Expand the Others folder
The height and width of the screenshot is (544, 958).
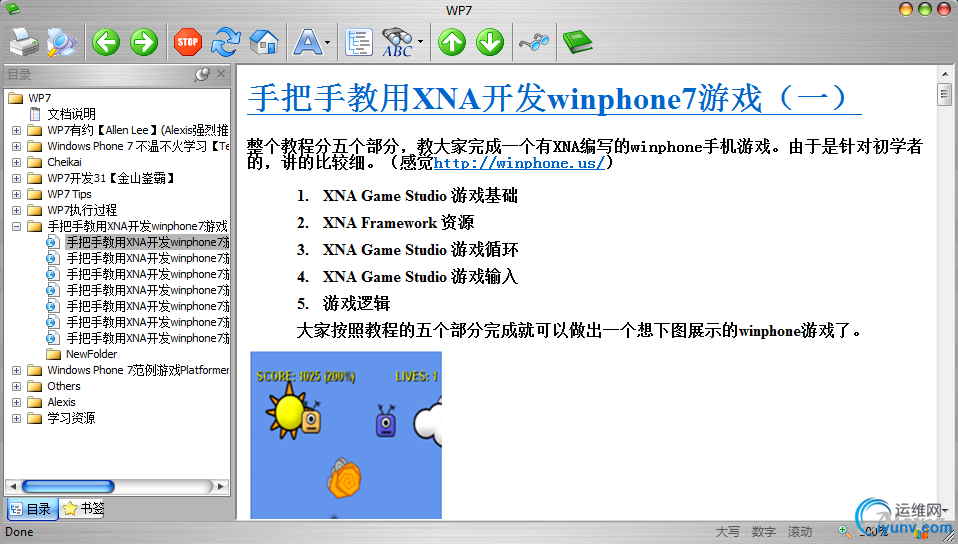click(16, 386)
